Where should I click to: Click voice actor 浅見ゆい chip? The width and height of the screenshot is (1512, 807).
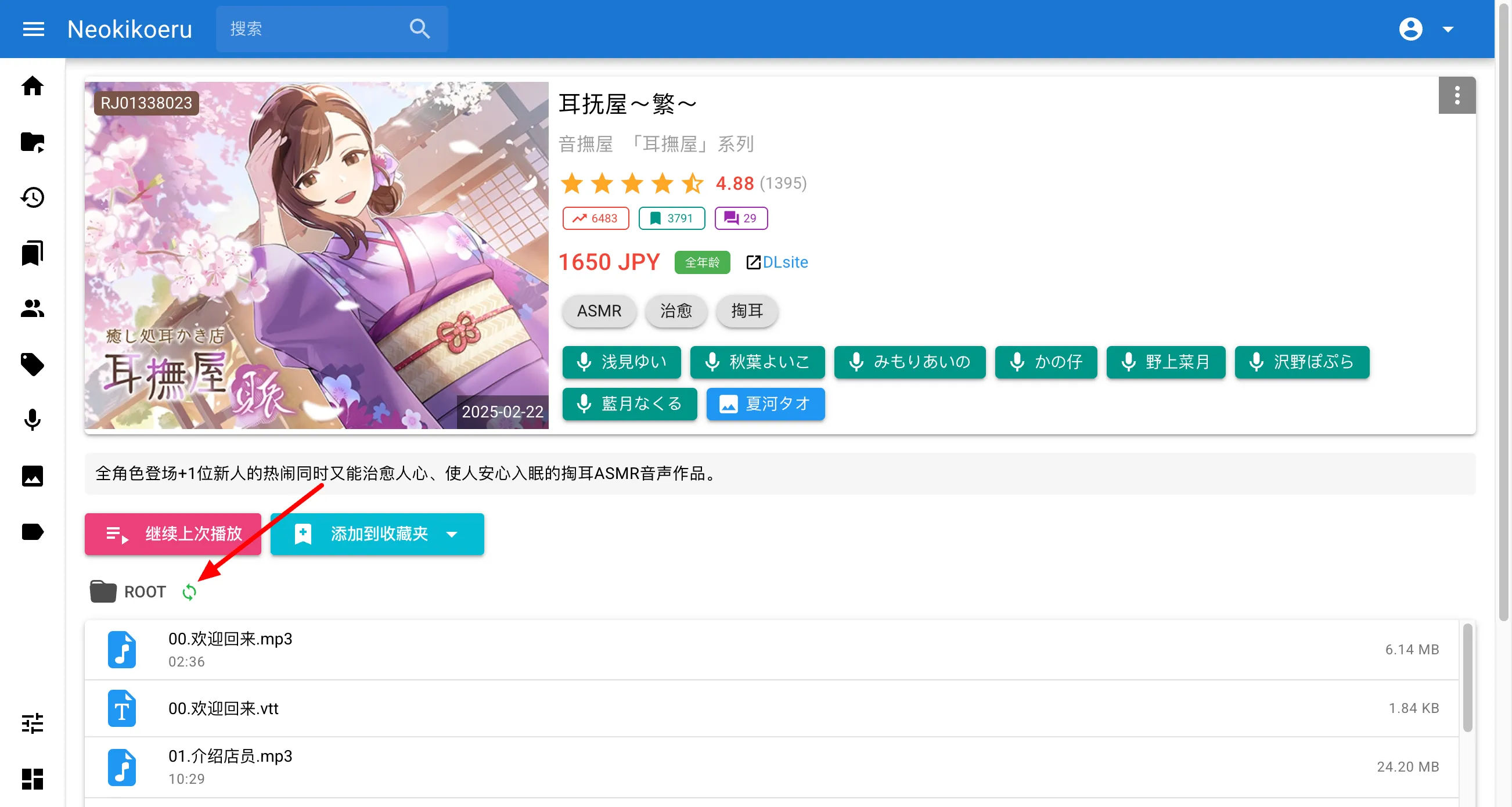[x=622, y=362]
